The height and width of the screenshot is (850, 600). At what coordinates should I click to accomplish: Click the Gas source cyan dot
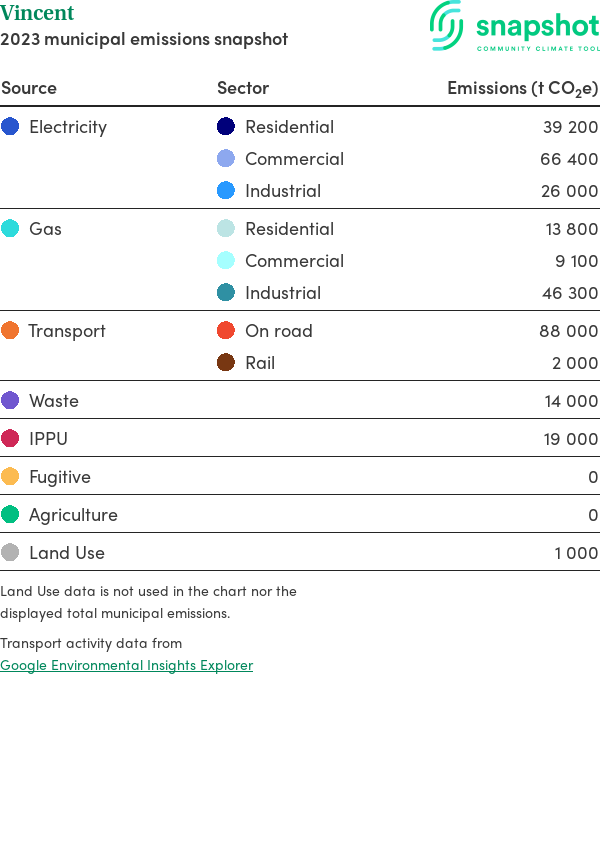coord(10,229)
